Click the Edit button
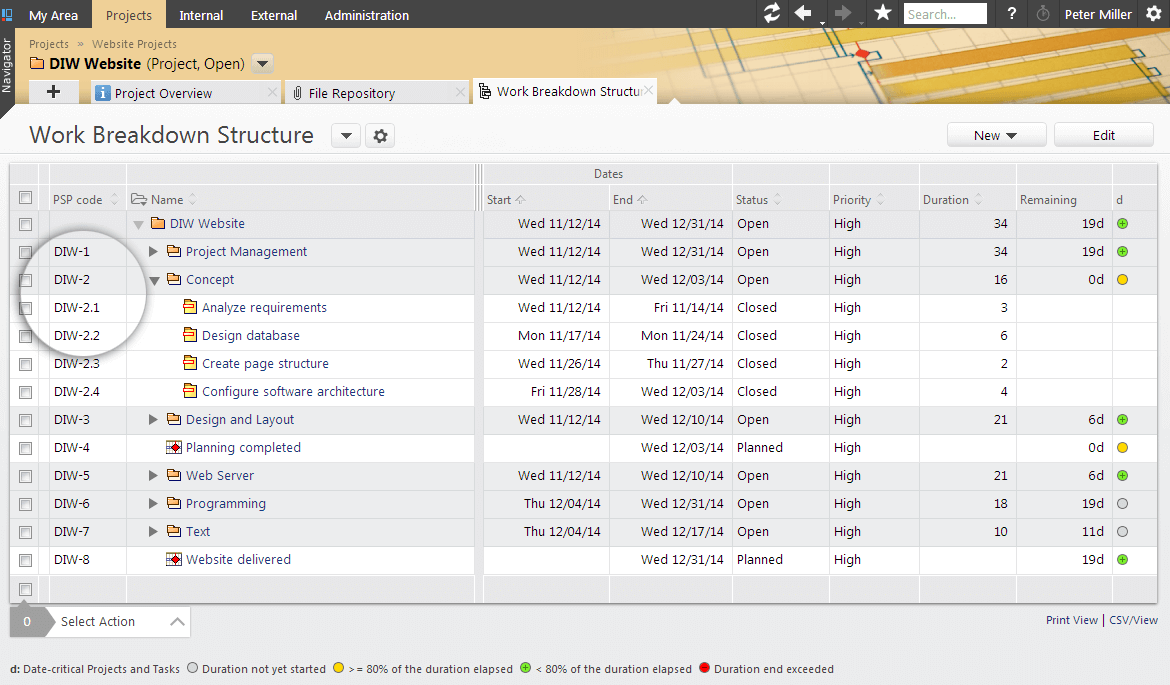This screenshot has width=1170, height=685. (x=1104, y=135)
